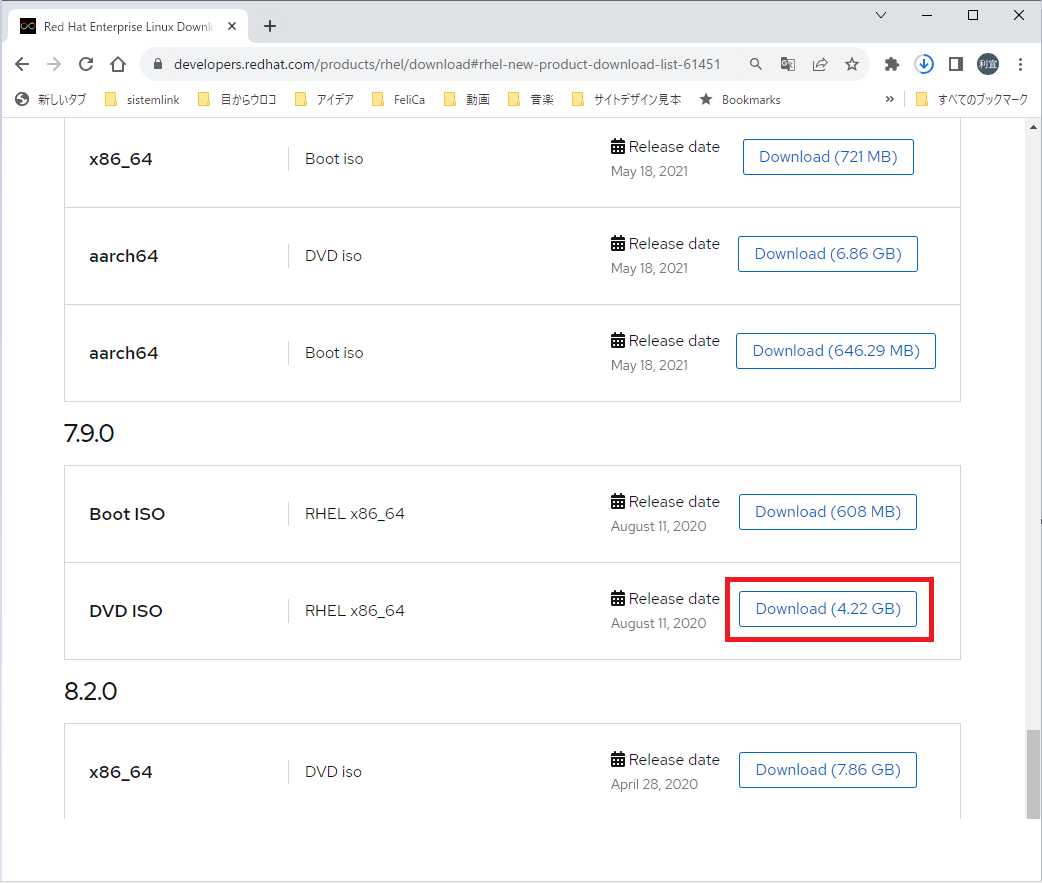This screenshot has height=883, width=1042.
Task: Click the padlock icon in the address bar
Action: 159,63
